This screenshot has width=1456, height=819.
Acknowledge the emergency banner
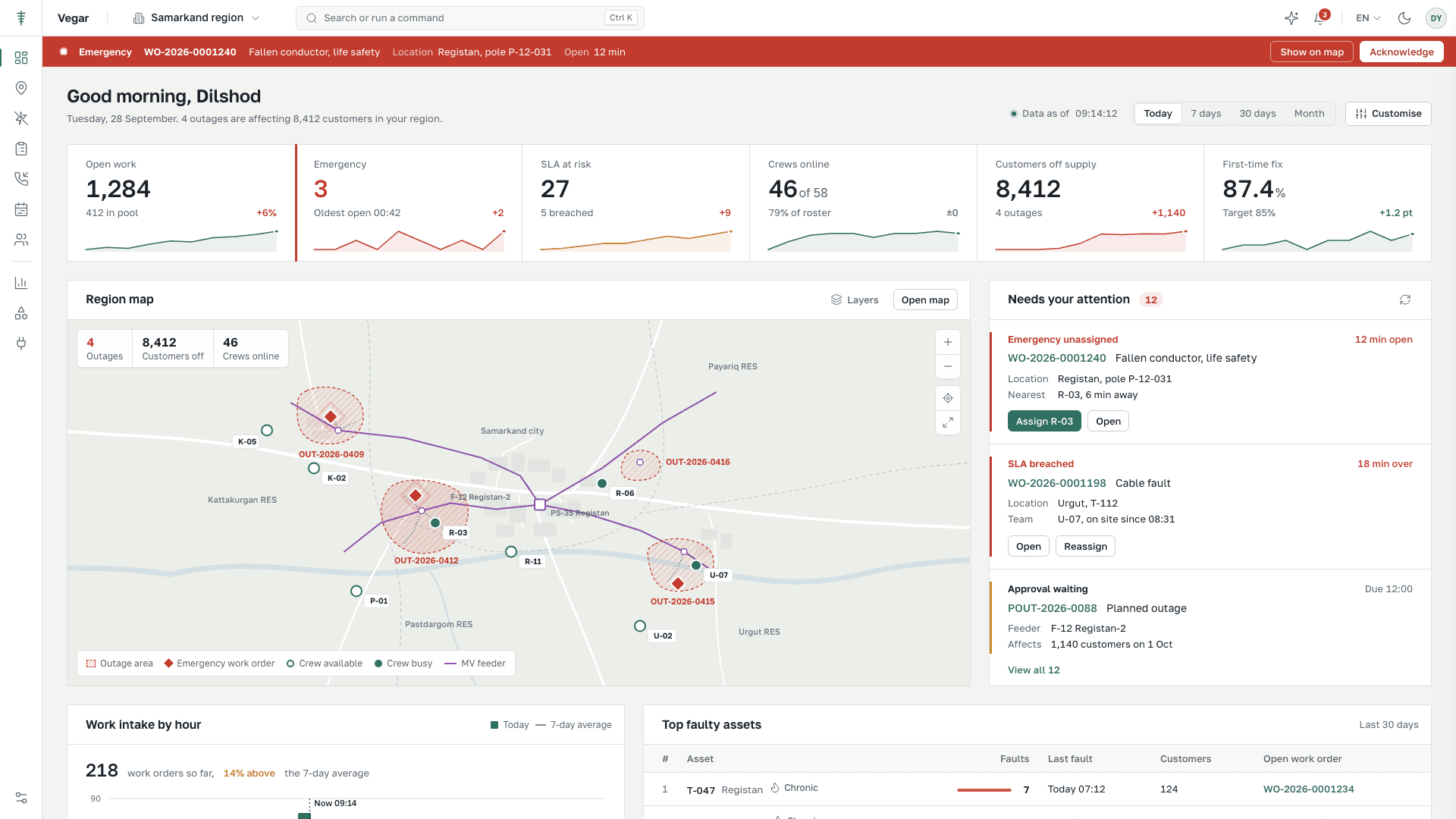pyautogui.click(x=1401, y=52)
